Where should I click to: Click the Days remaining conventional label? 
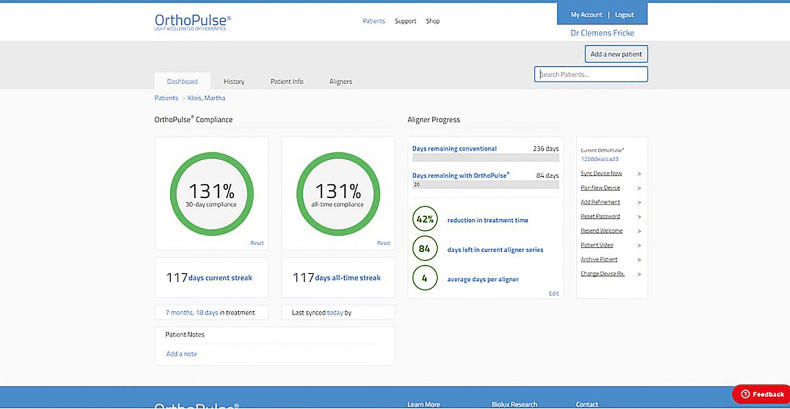pos(454,149)
